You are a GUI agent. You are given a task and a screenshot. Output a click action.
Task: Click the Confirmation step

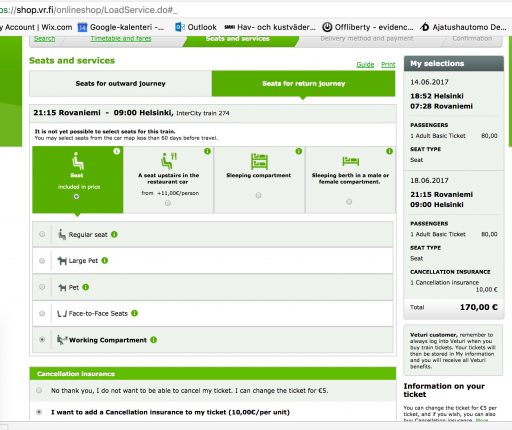click(x=472, y=39)
